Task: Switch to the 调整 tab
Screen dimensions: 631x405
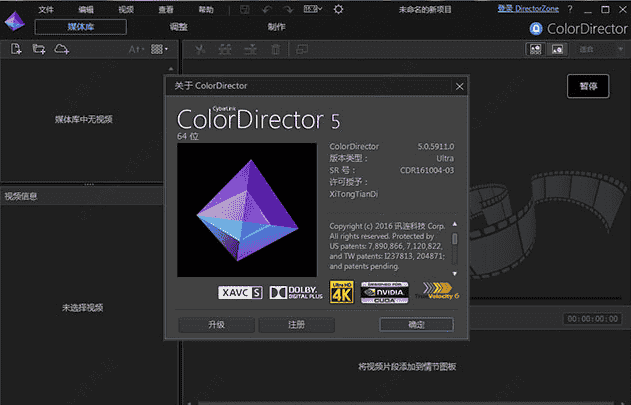Action: [178, 27]
